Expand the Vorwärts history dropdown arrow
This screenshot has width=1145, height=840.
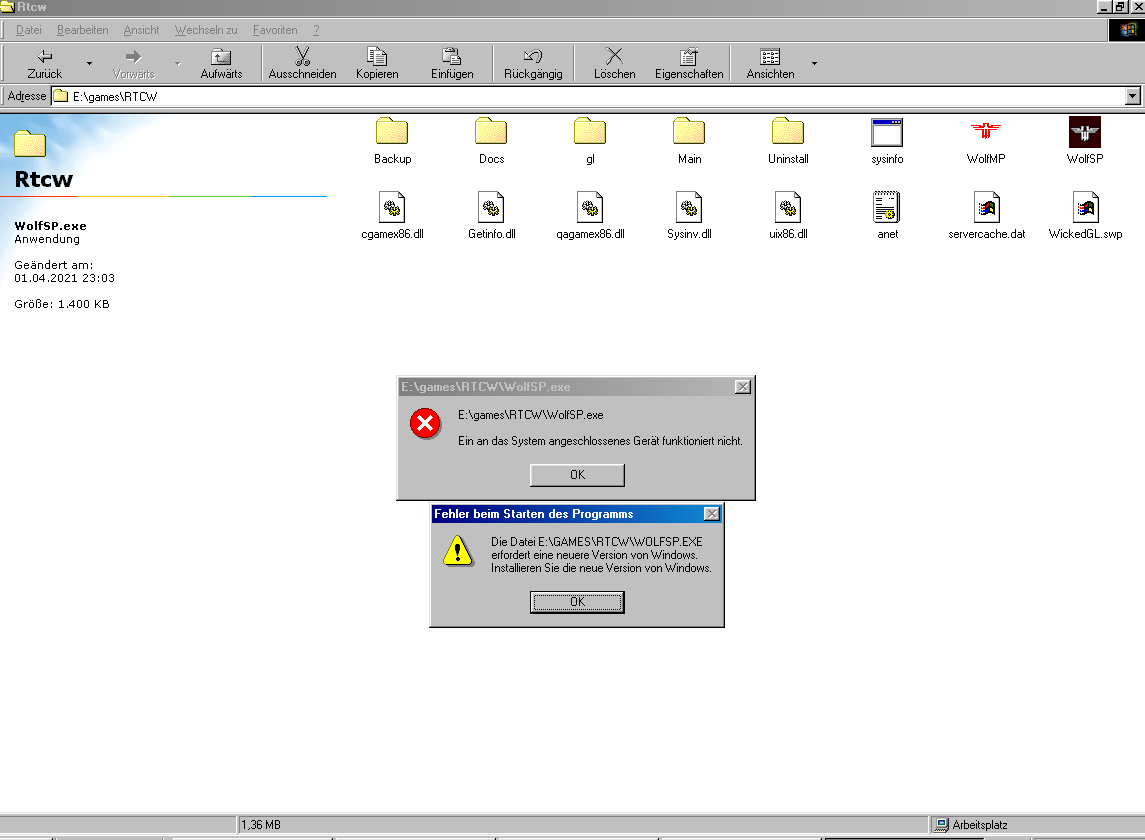177,64
